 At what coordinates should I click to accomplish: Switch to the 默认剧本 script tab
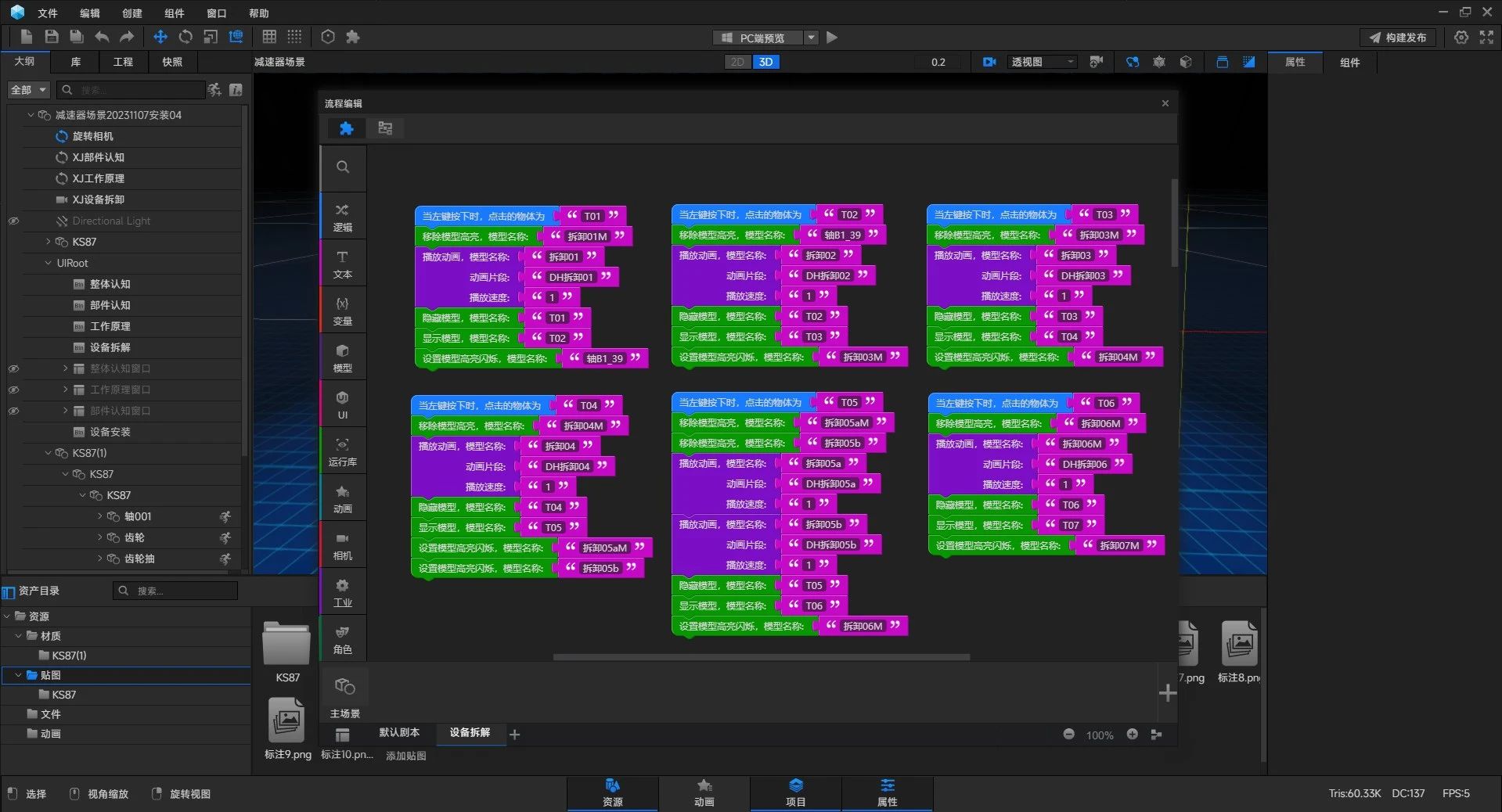pos(399,733)
